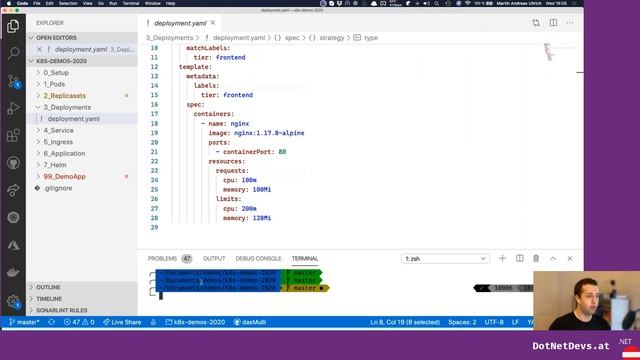Screen dimensions: 640x360
Task: Open the terminal shell selector dropdown
Action: 445,258
